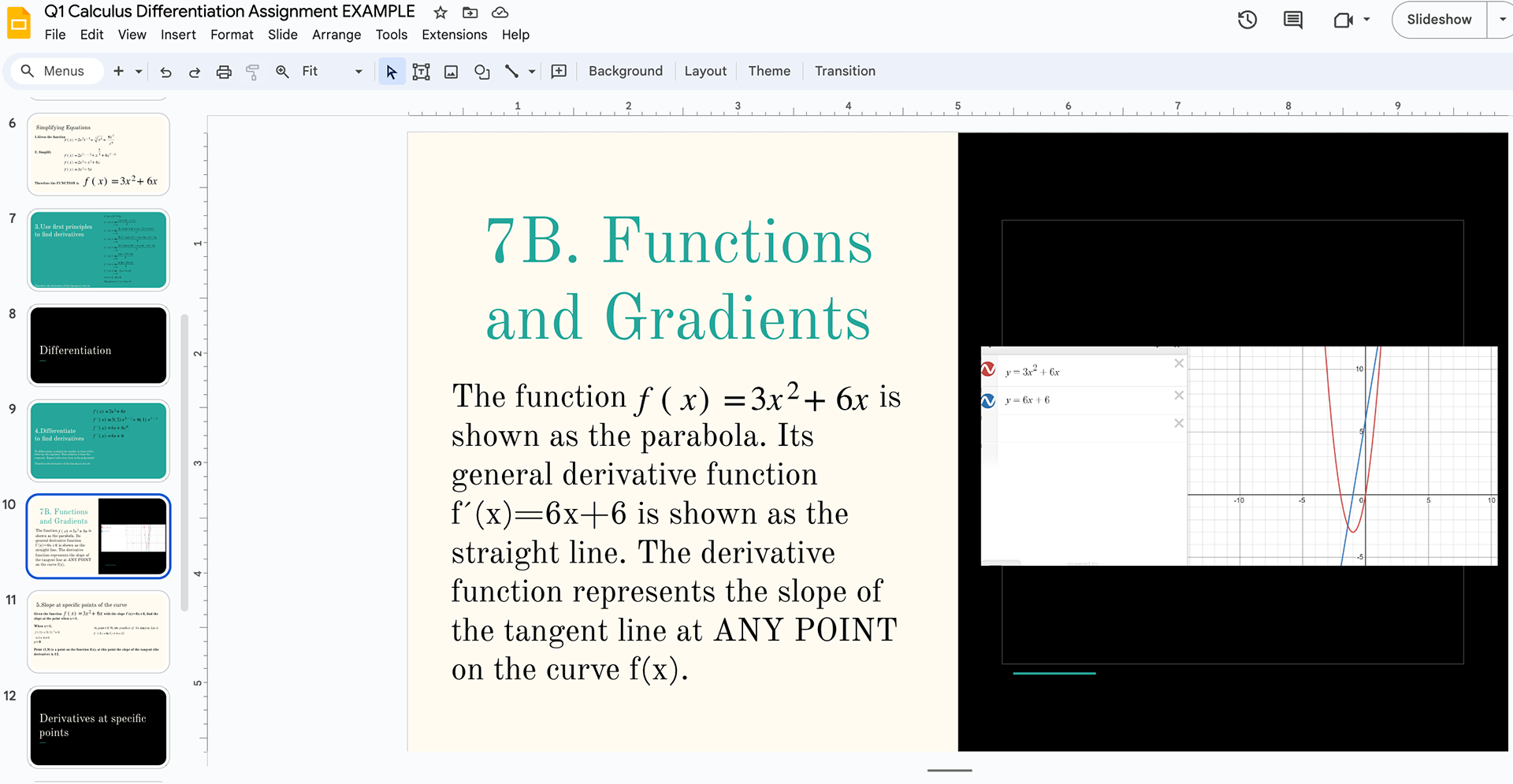The height and width of the screenshot is (784, 1513).
Task: Click the Desmos graph image on slide
Action: click(1239, 455)
